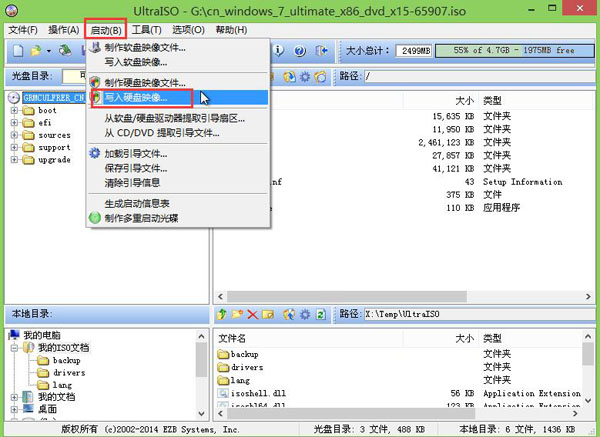600x437 pixels.
Task: Click the upper list horizontal scrollbar
Action: pos(404,296)
